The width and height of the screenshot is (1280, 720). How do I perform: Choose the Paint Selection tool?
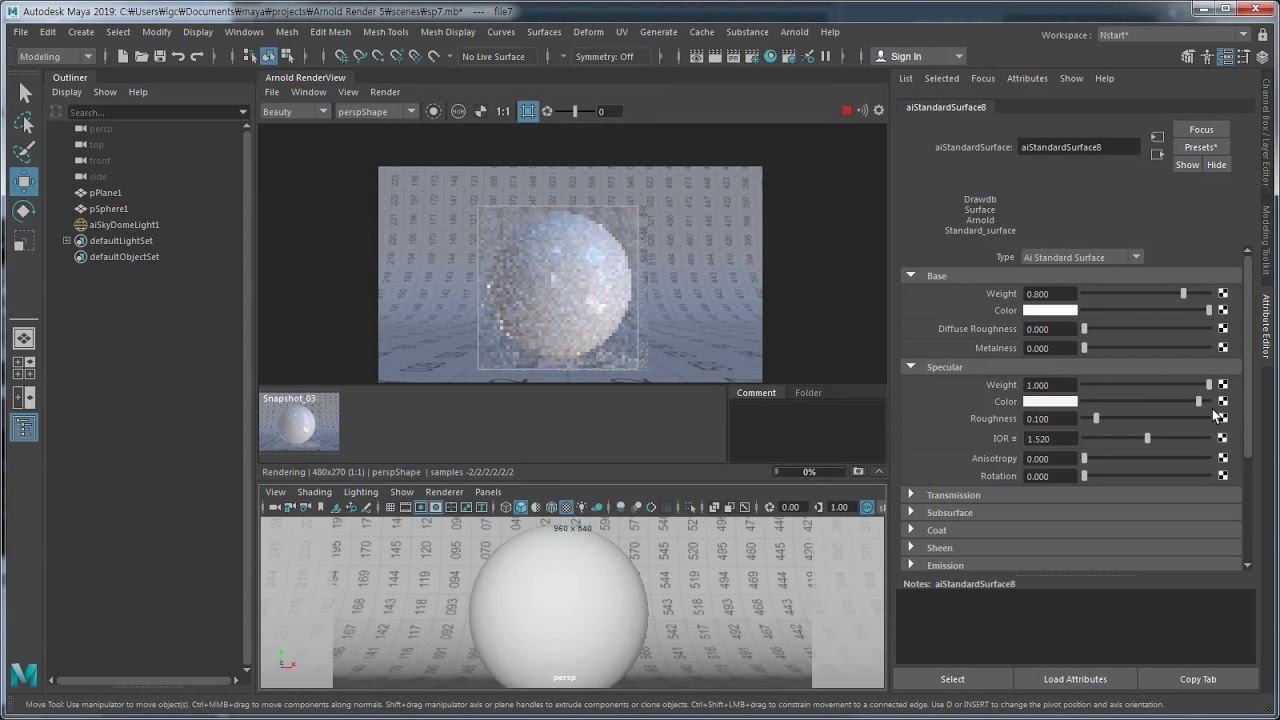tap(24, 152)
